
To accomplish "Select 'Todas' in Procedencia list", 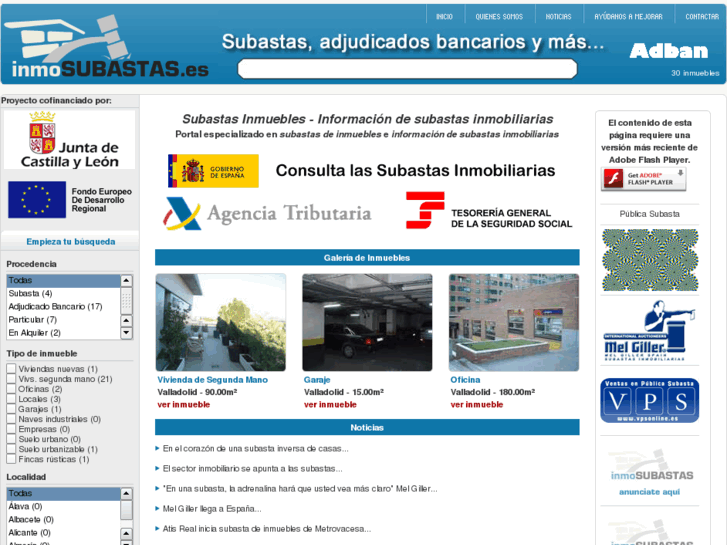I will coord(64,280).
